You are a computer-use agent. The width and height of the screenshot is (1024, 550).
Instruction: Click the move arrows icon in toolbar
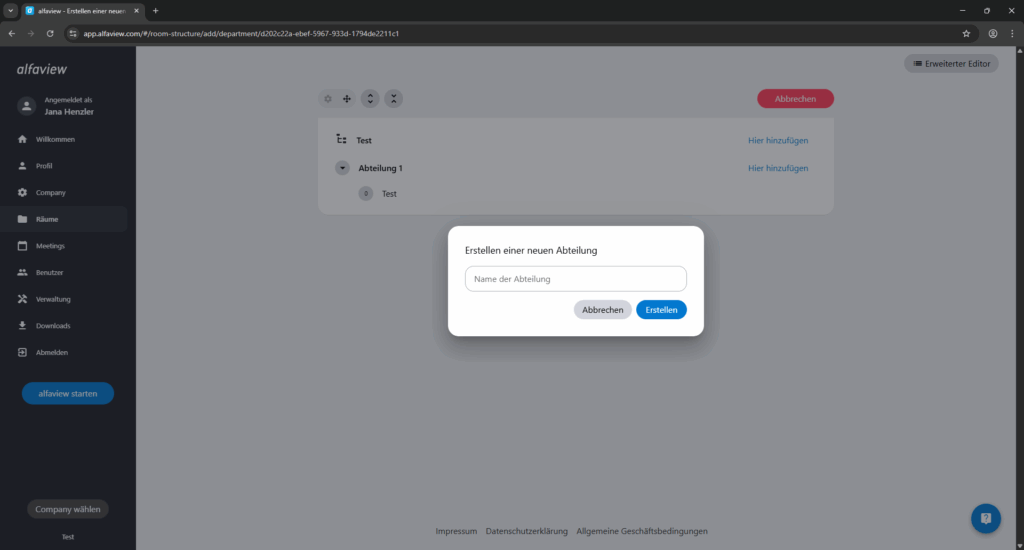(x=347, y=99)
